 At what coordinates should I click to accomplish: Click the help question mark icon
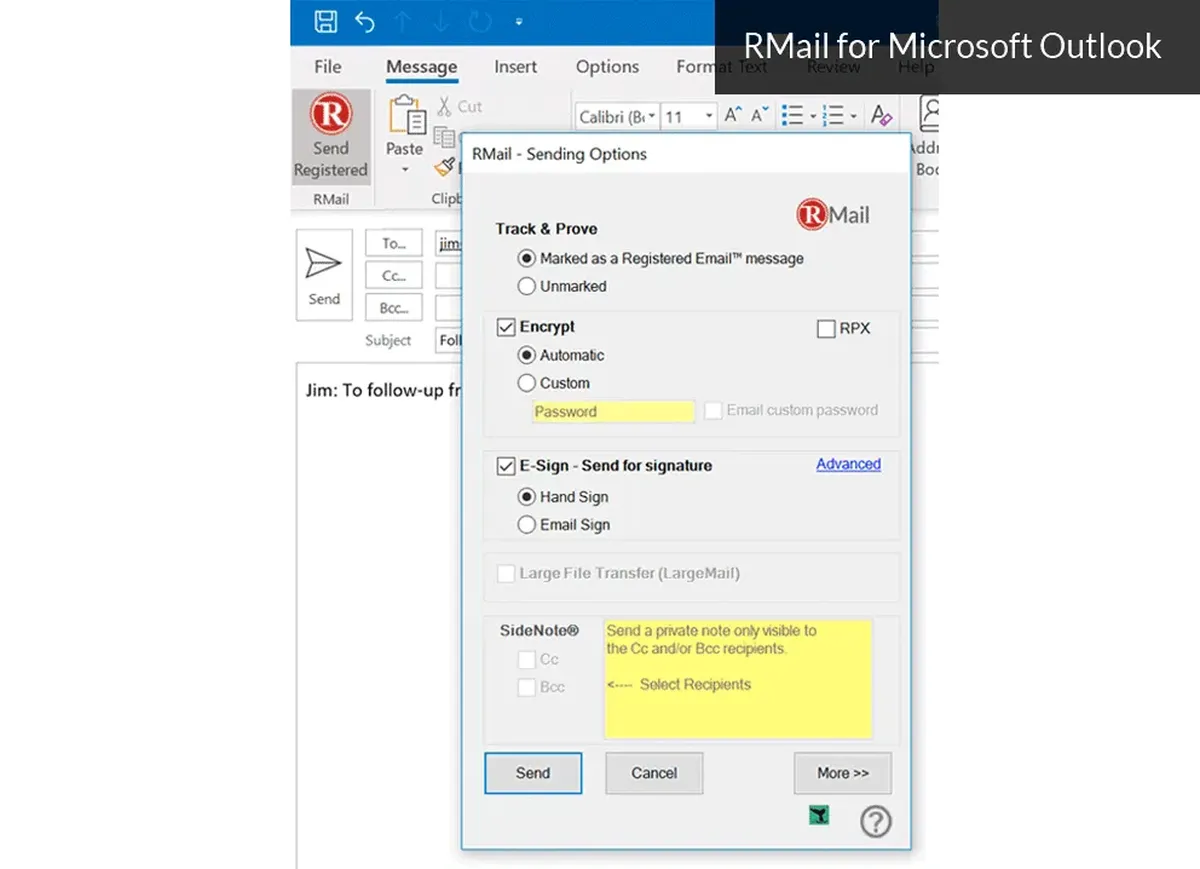coord(876,822)
